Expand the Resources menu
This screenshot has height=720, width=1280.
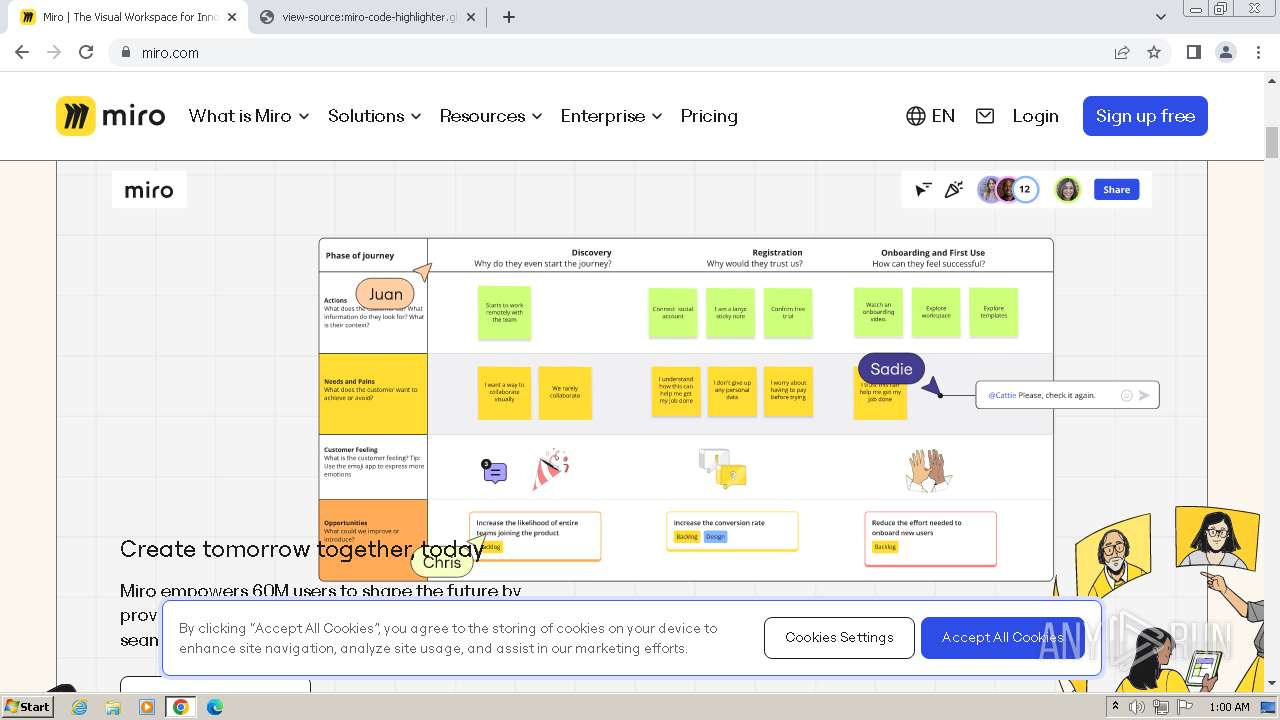tap(491, 116)
